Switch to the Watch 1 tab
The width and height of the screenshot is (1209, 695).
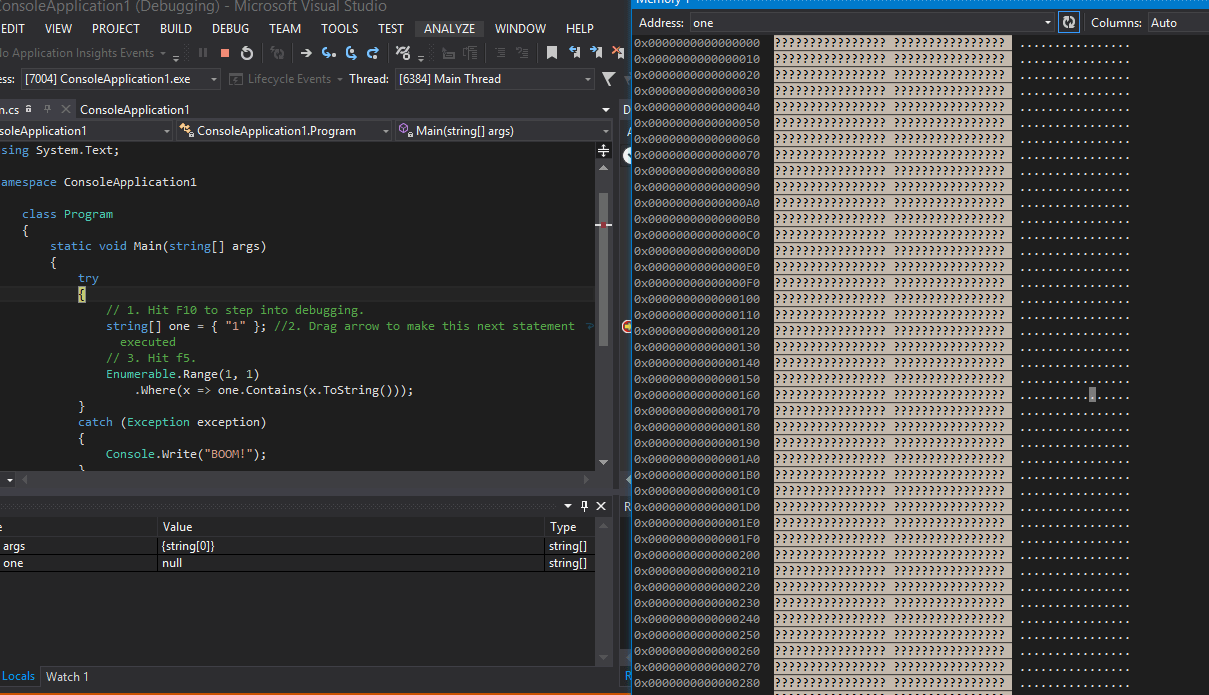pyautogui.click(x=67, y=677)
